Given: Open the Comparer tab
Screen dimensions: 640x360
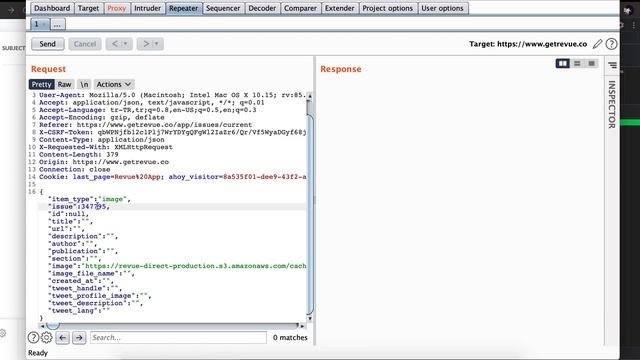Looking at the screenshot, I should click(x=300, y=8).
